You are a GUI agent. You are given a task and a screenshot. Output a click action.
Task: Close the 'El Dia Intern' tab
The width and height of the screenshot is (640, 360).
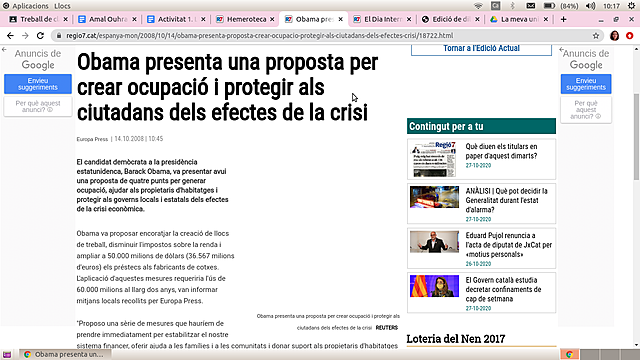pyautogui.click(x=409, y=19)
